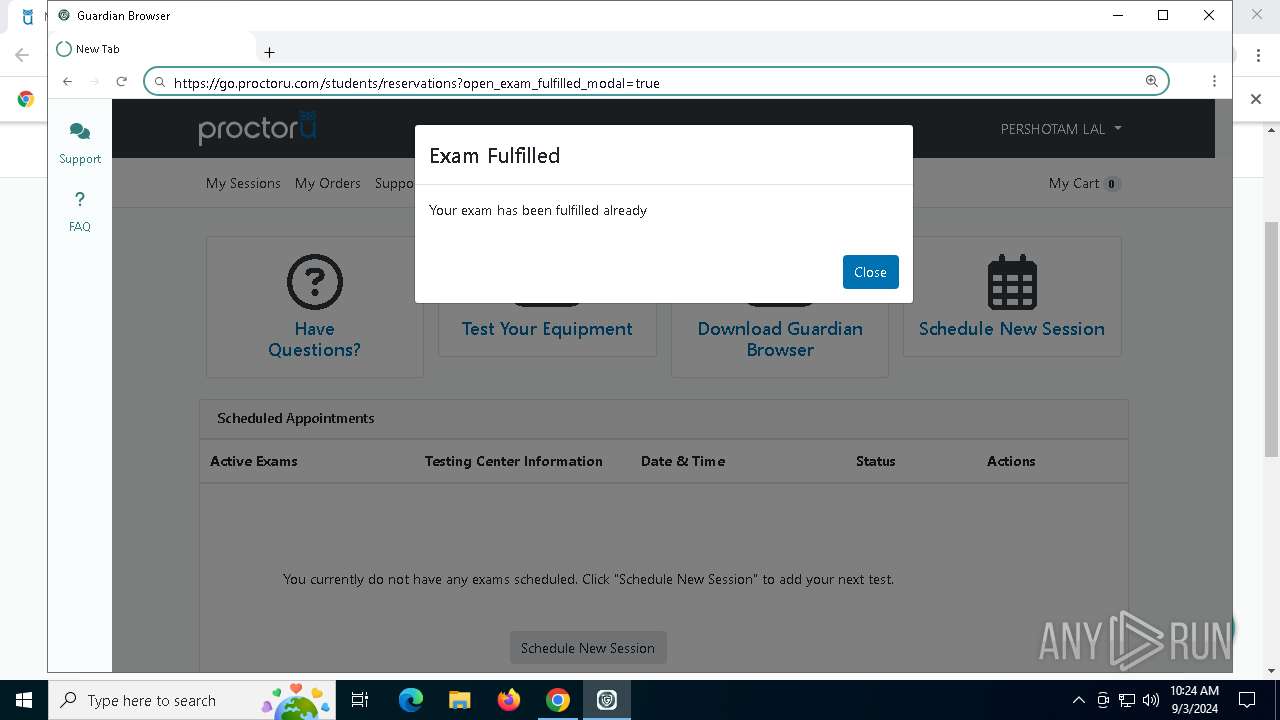Close the Exam Fulfilled dialog
Screen dimensions: 1280x720
[870, 272]
